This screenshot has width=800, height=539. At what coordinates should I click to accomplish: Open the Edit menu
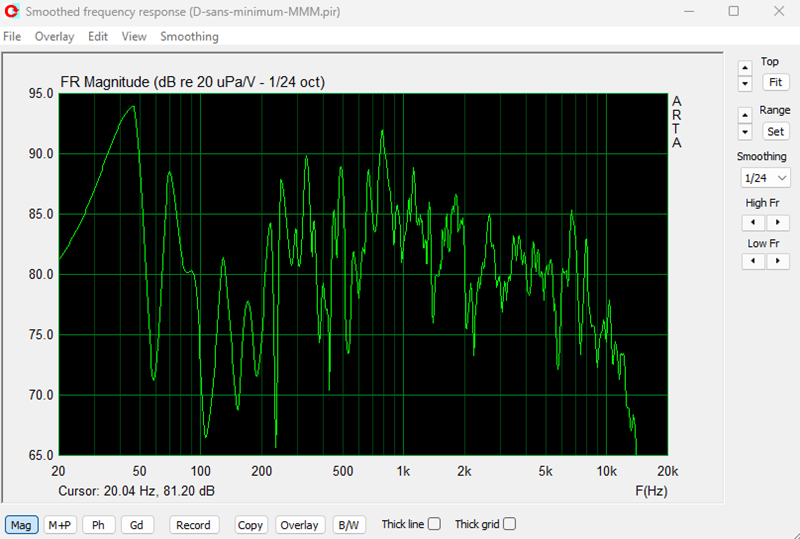tap(97, 37)
